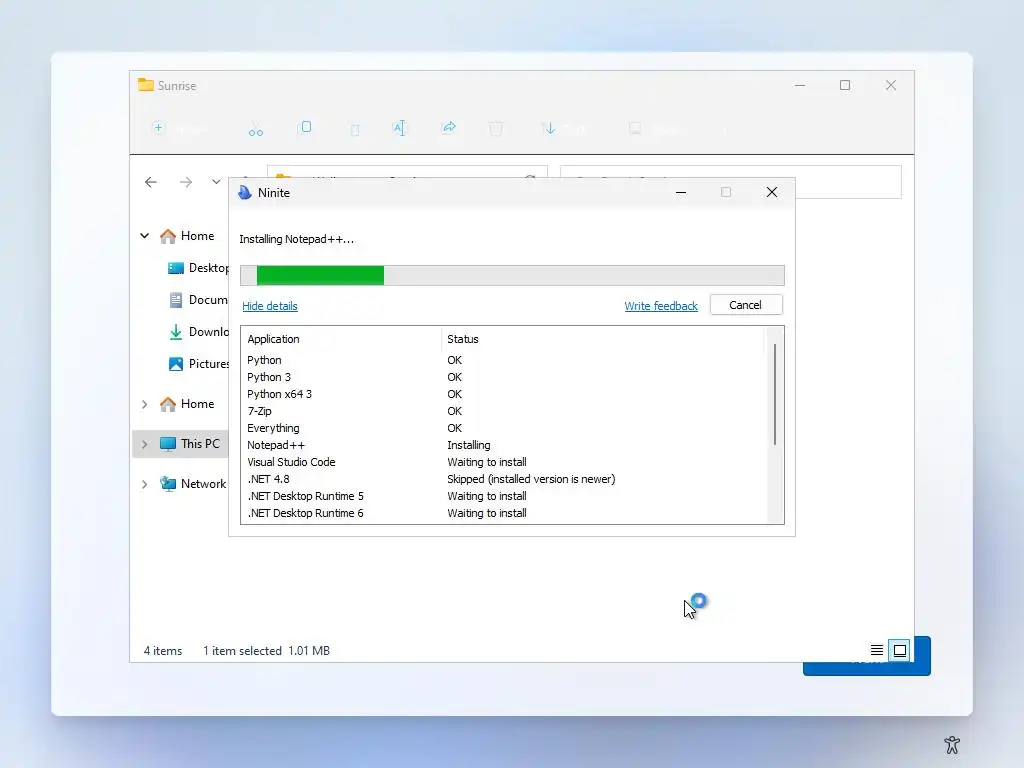Select Documents in the navigation pane
Image resolution: width=1024 pixels, height=768 pixels.
[198, 300]
